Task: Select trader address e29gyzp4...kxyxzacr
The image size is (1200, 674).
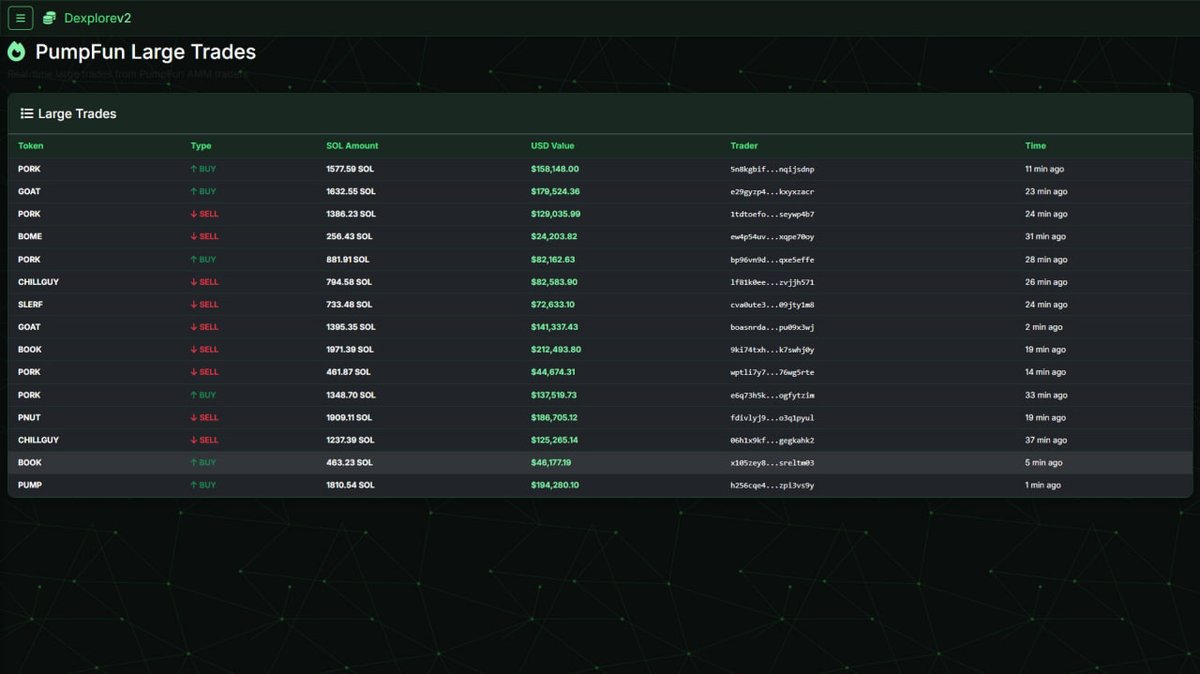Action: click(772, 192)
